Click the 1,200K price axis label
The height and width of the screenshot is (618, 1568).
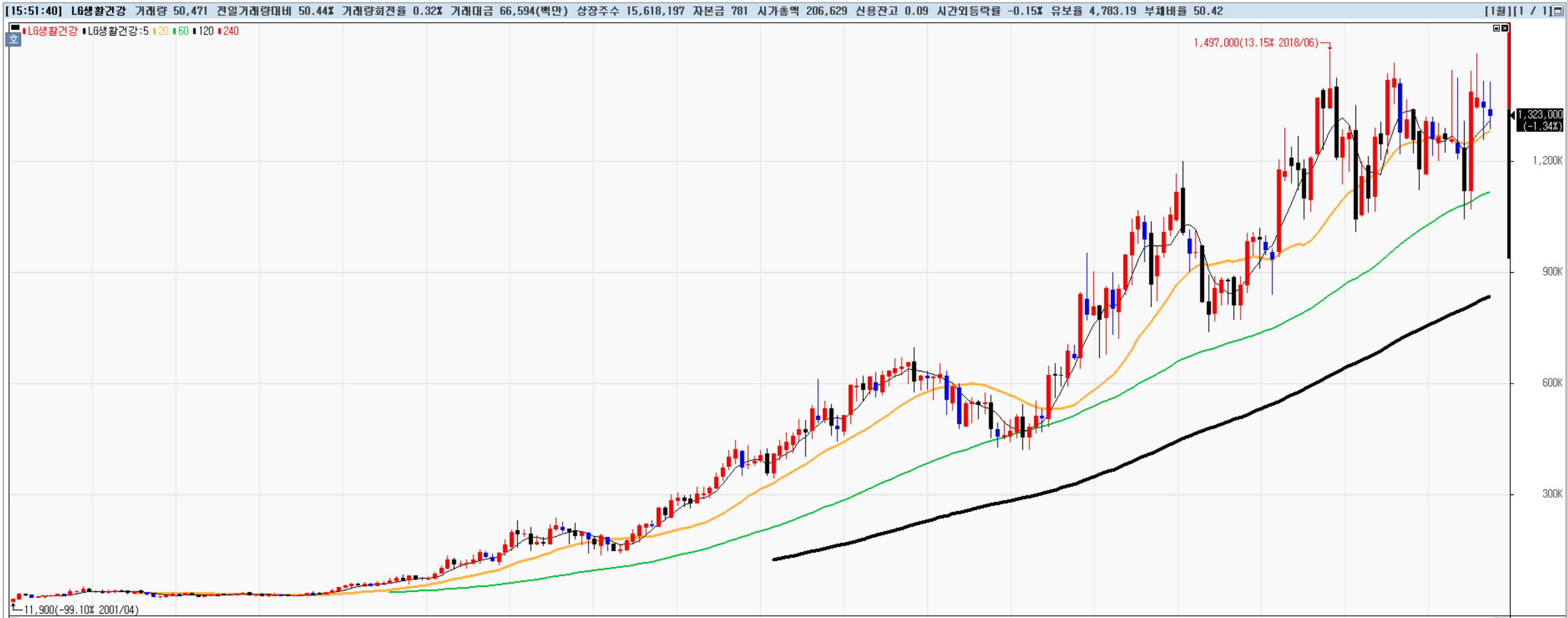coord(1547,161)
